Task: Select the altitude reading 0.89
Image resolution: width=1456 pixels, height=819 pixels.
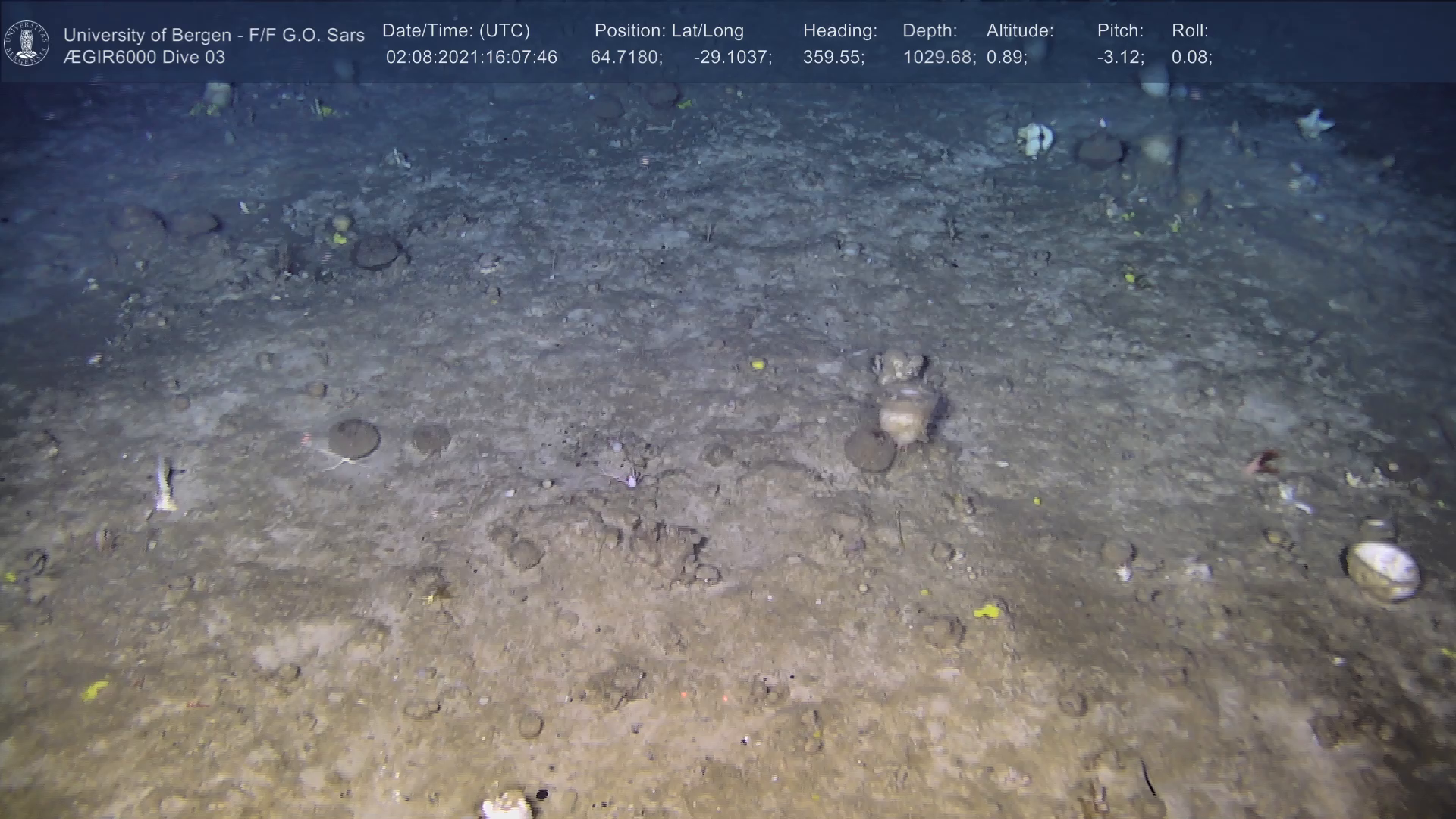Action: click(x=1006, y=58)
